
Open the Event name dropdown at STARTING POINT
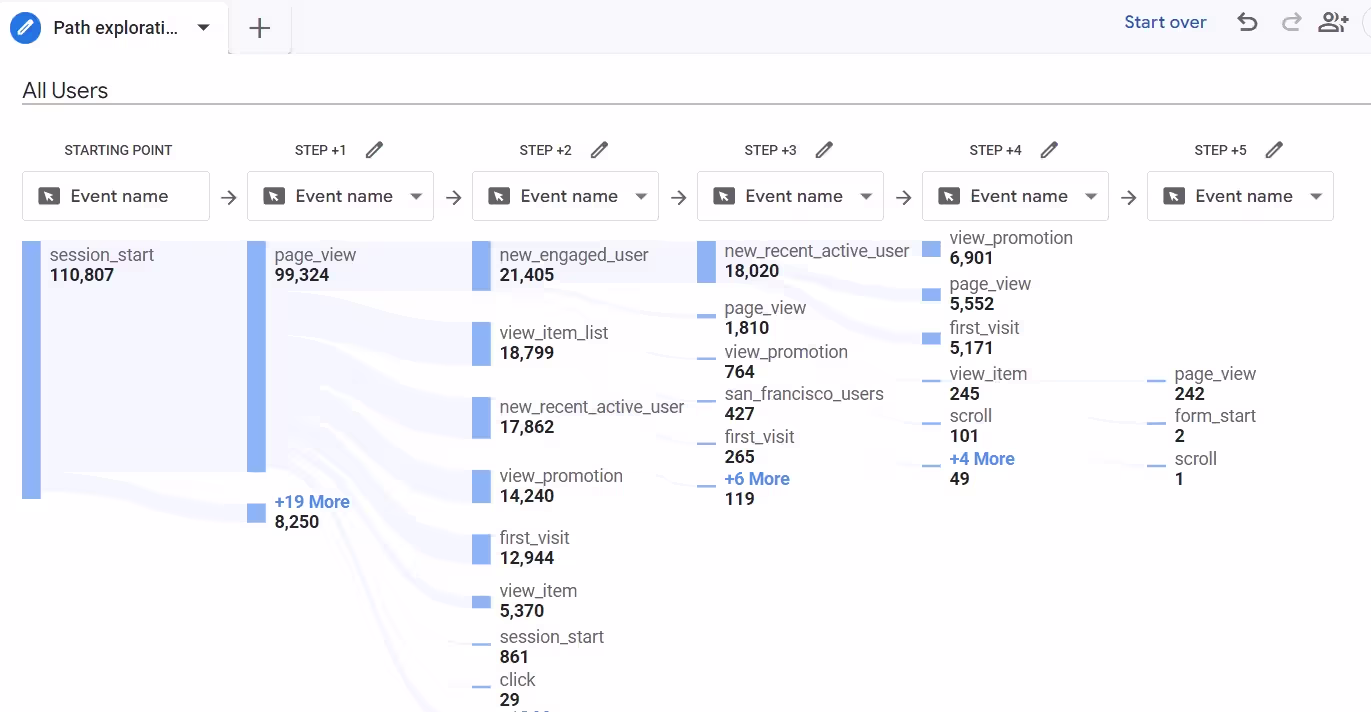coord(115,195)
